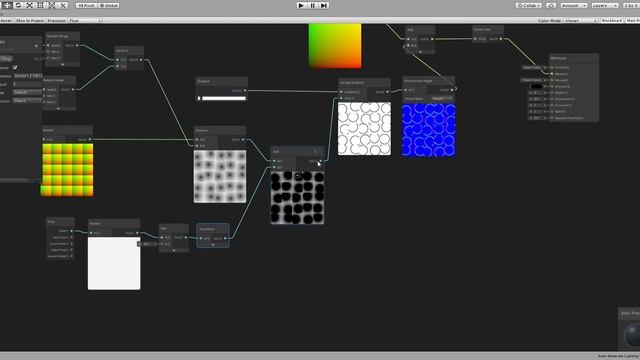Click the Time output port on Time node
The width and height of the screenshot is (640, 360).
coord(71,231)
